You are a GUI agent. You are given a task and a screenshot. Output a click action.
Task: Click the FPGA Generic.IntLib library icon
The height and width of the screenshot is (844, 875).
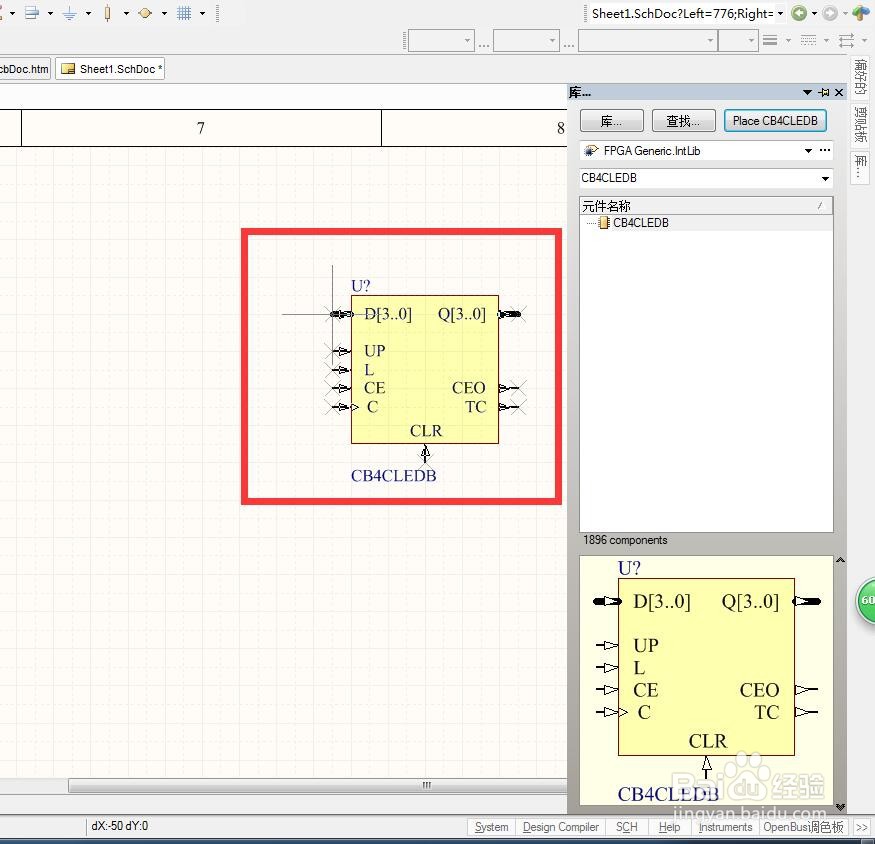click(591, 151)
